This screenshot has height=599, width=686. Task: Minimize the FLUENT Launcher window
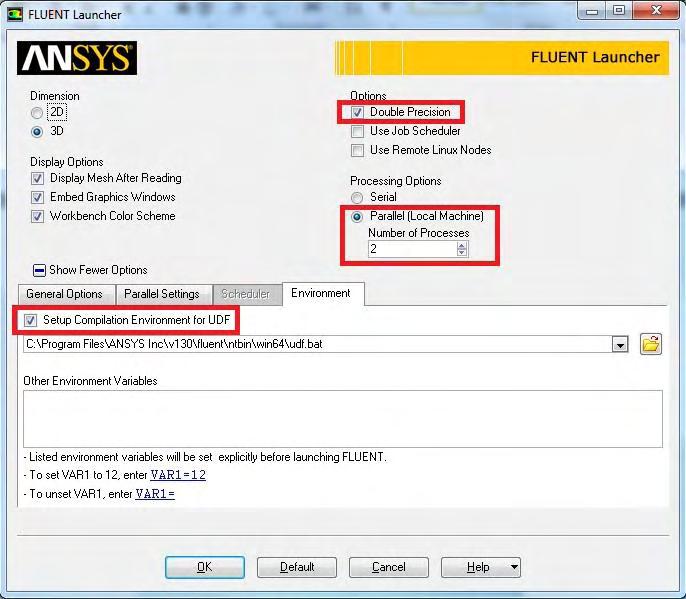[x=592, y=11]
